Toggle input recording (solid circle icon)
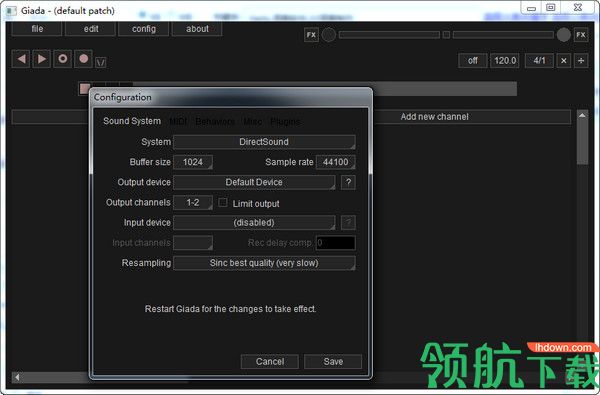Screen dimensions: 600x395 pyautogui.click(x=83, y=59)
